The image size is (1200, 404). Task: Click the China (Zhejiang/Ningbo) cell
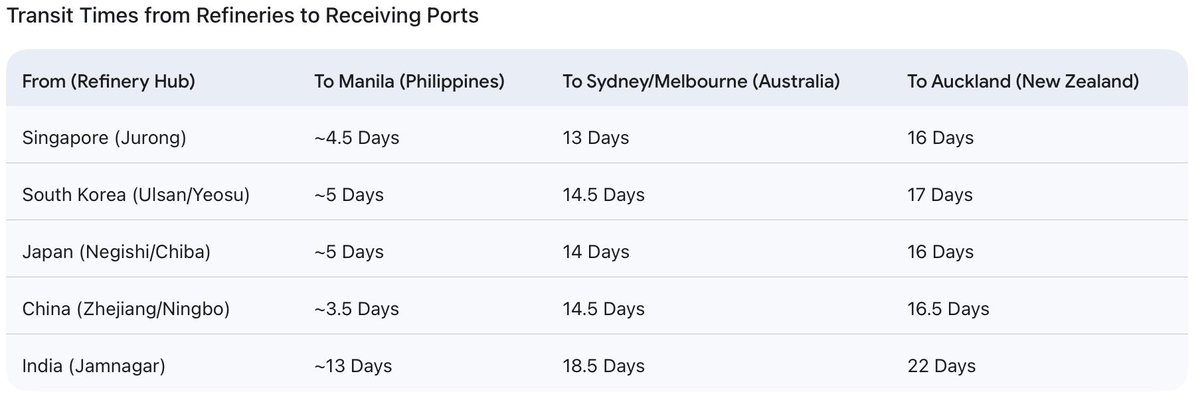126,309
